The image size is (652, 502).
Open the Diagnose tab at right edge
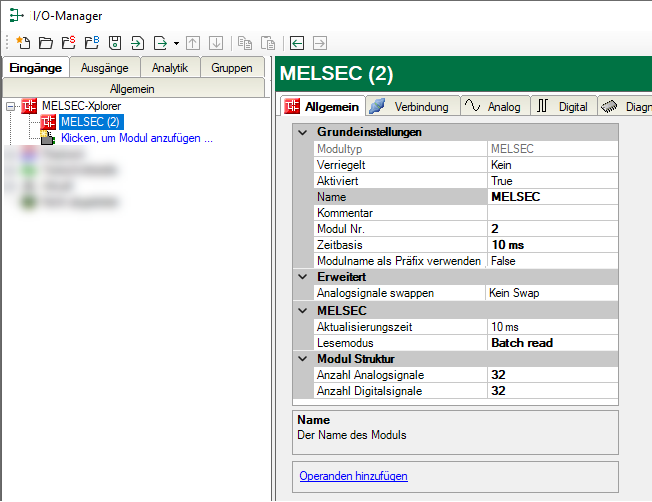pyautogui.click(x=625, y=106)
